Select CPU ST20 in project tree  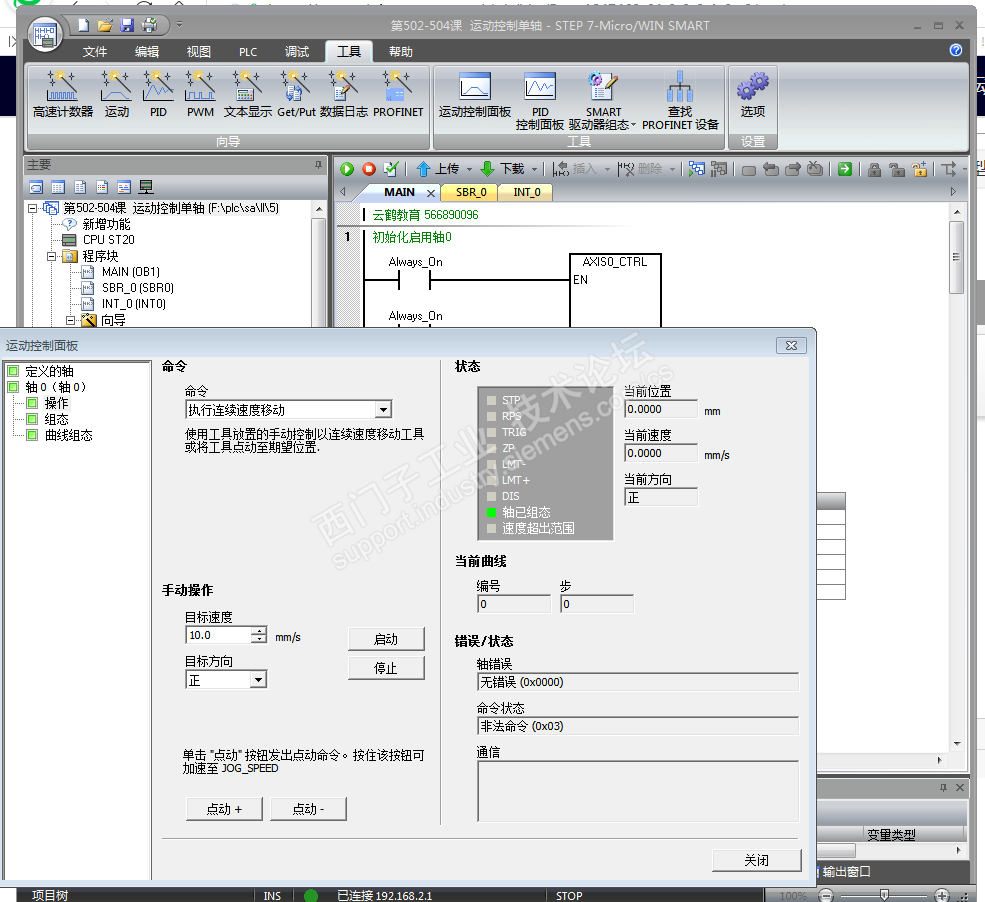click(x=109, y=240)
